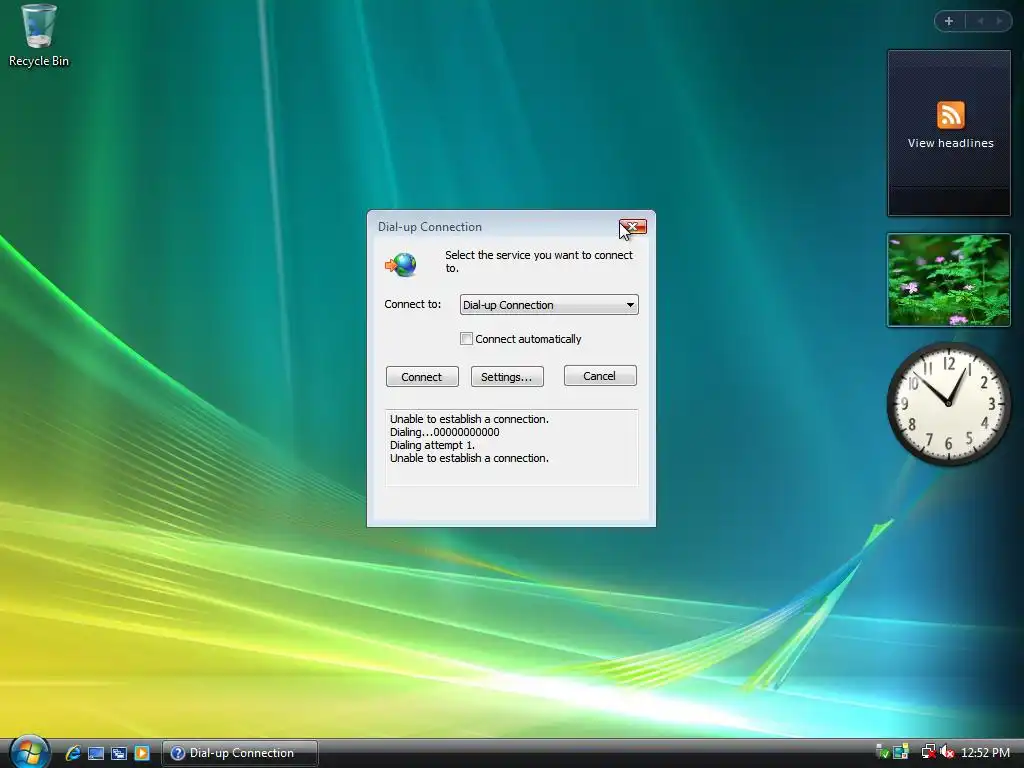Launch Windows Media Player from Quick Launch
This screenshot has height=768, width=1024.
click(x=142, y=753)
